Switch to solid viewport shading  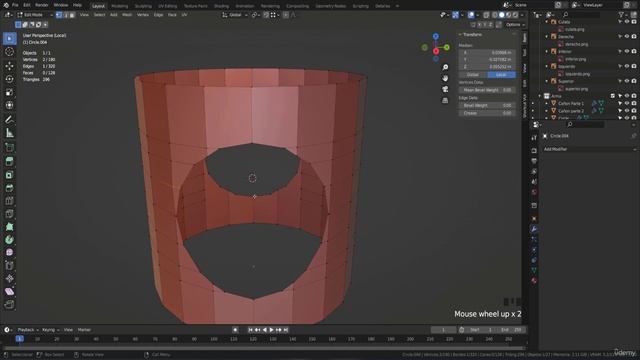pos(502,15)
